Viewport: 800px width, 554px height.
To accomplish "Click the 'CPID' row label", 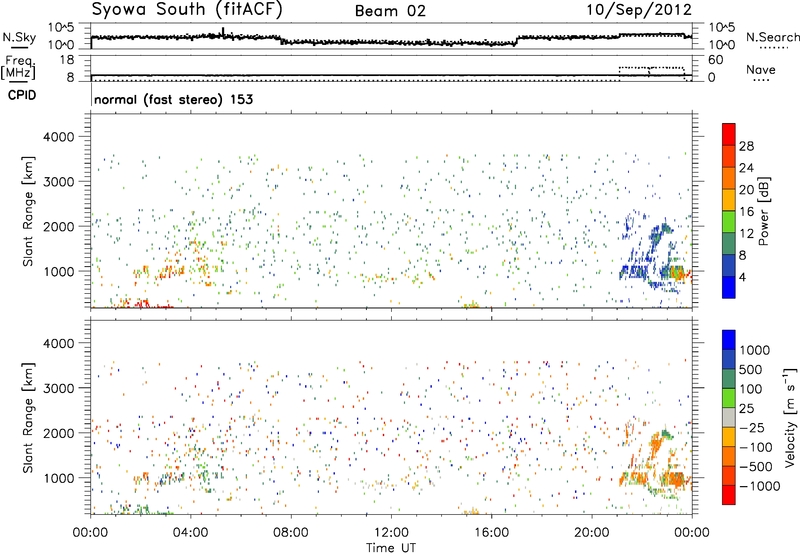I will [22, 95].
